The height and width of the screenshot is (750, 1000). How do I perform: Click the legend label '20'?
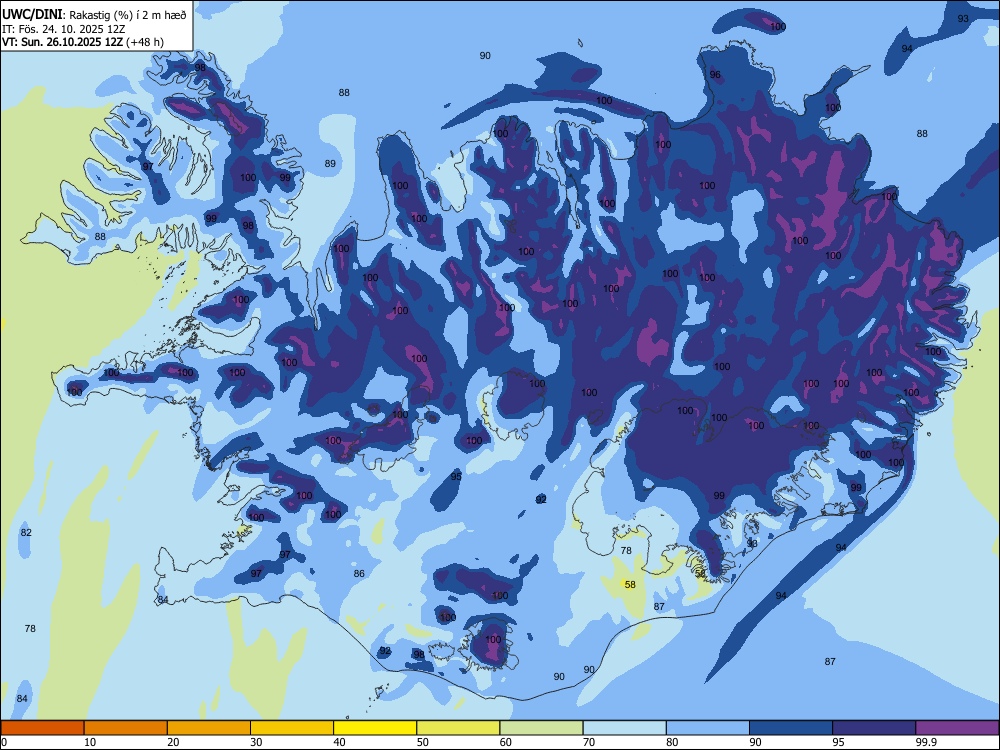[x=173, y=742]
